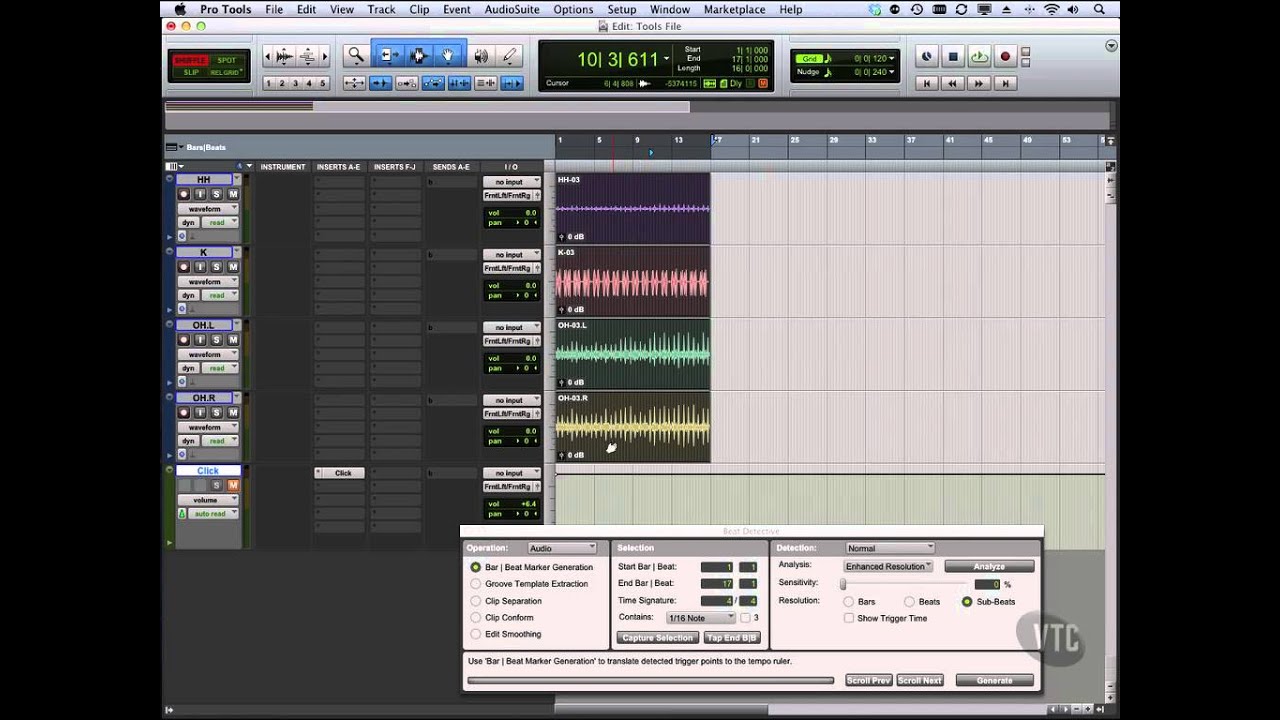The height and width of the screenshot is (720, 1280).
Task: Unmute the Click track
Action: pos(233,485)
